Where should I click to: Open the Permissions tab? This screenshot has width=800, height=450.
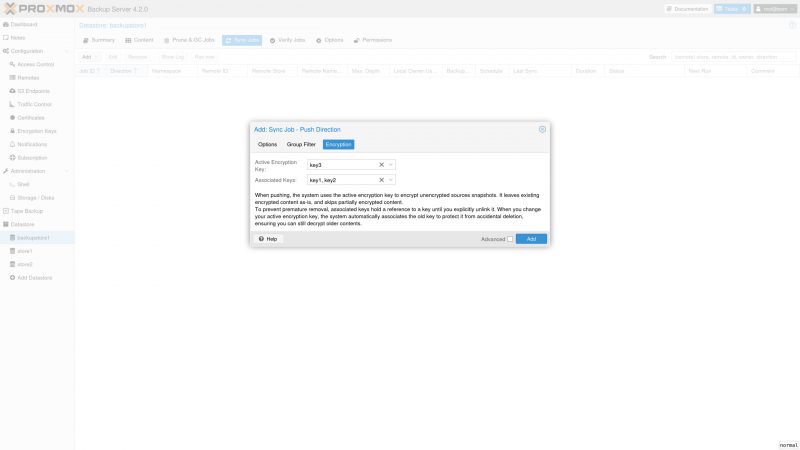tap(373, 40)
